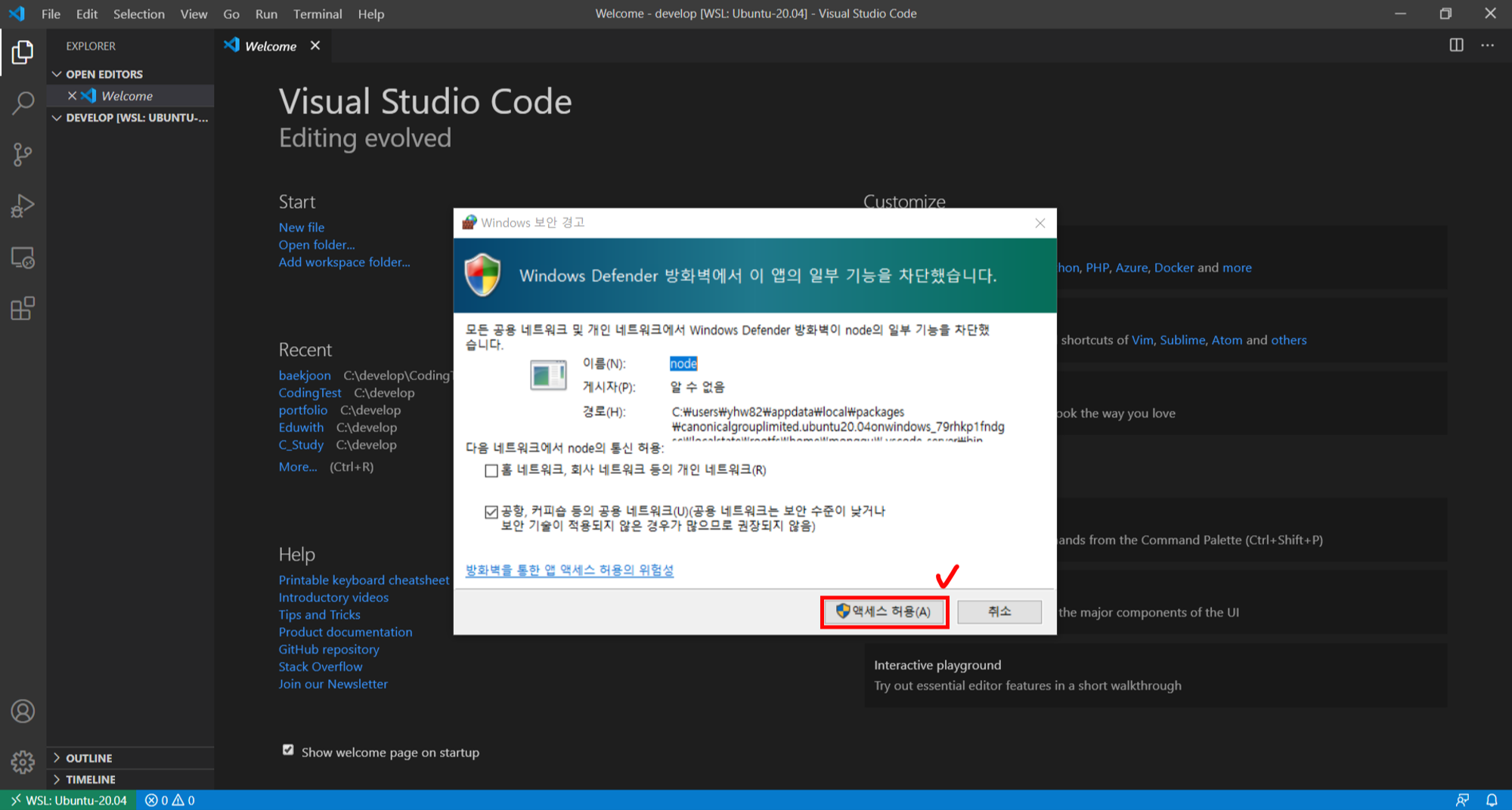The image size is (1512, 810).
Task: Open Product documentation link
Action: [345, 632]
